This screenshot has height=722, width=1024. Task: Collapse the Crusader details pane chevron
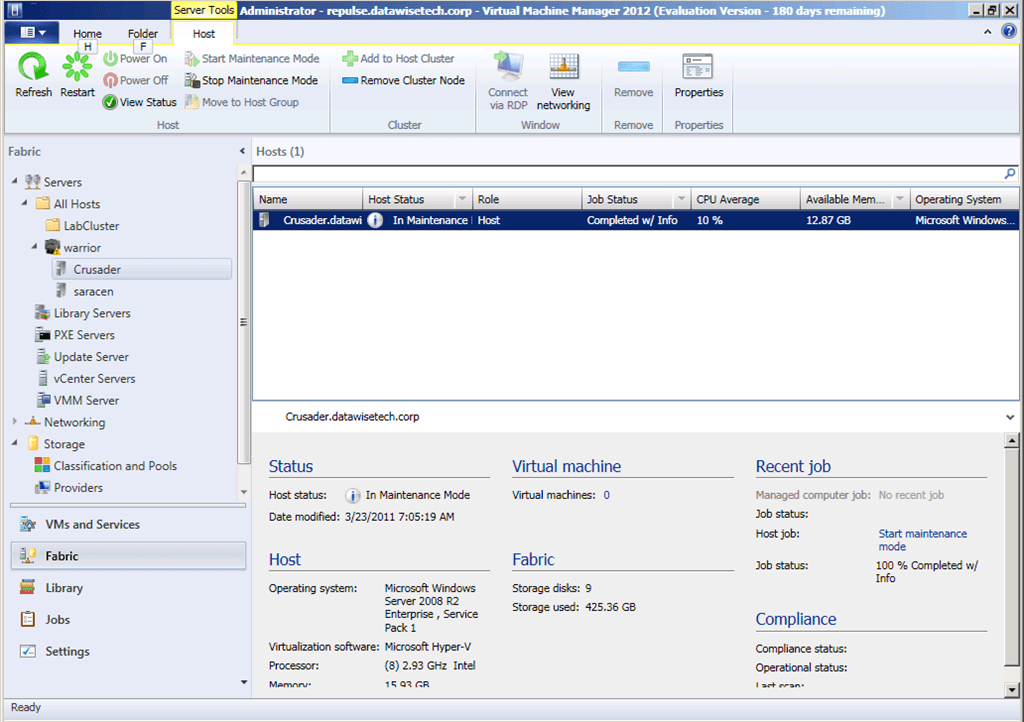click(1010, 417)
